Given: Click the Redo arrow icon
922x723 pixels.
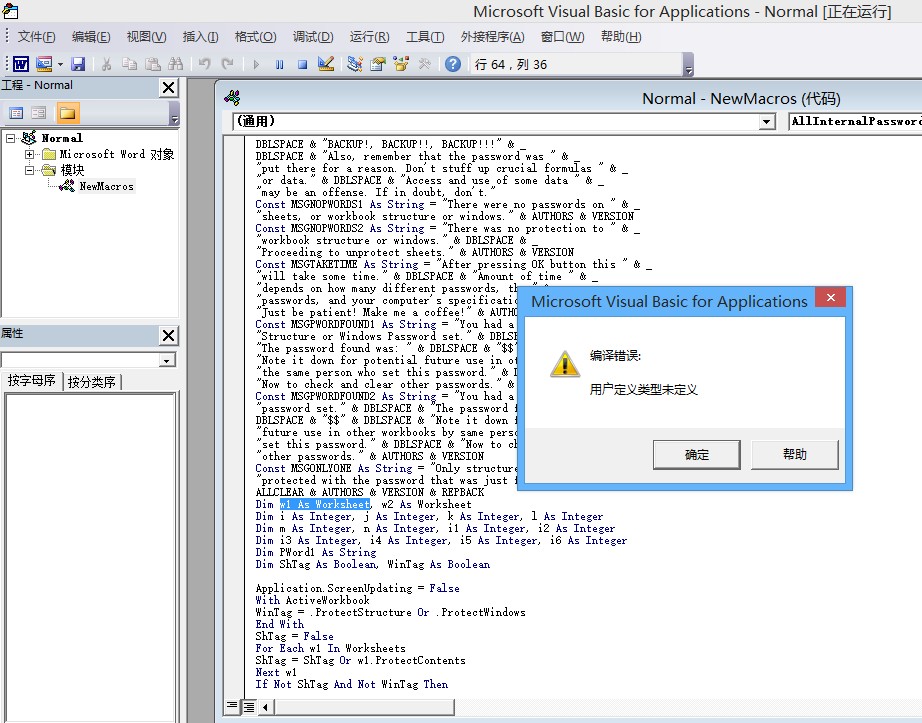Looking at the screenshot, I should click(227, 63).
